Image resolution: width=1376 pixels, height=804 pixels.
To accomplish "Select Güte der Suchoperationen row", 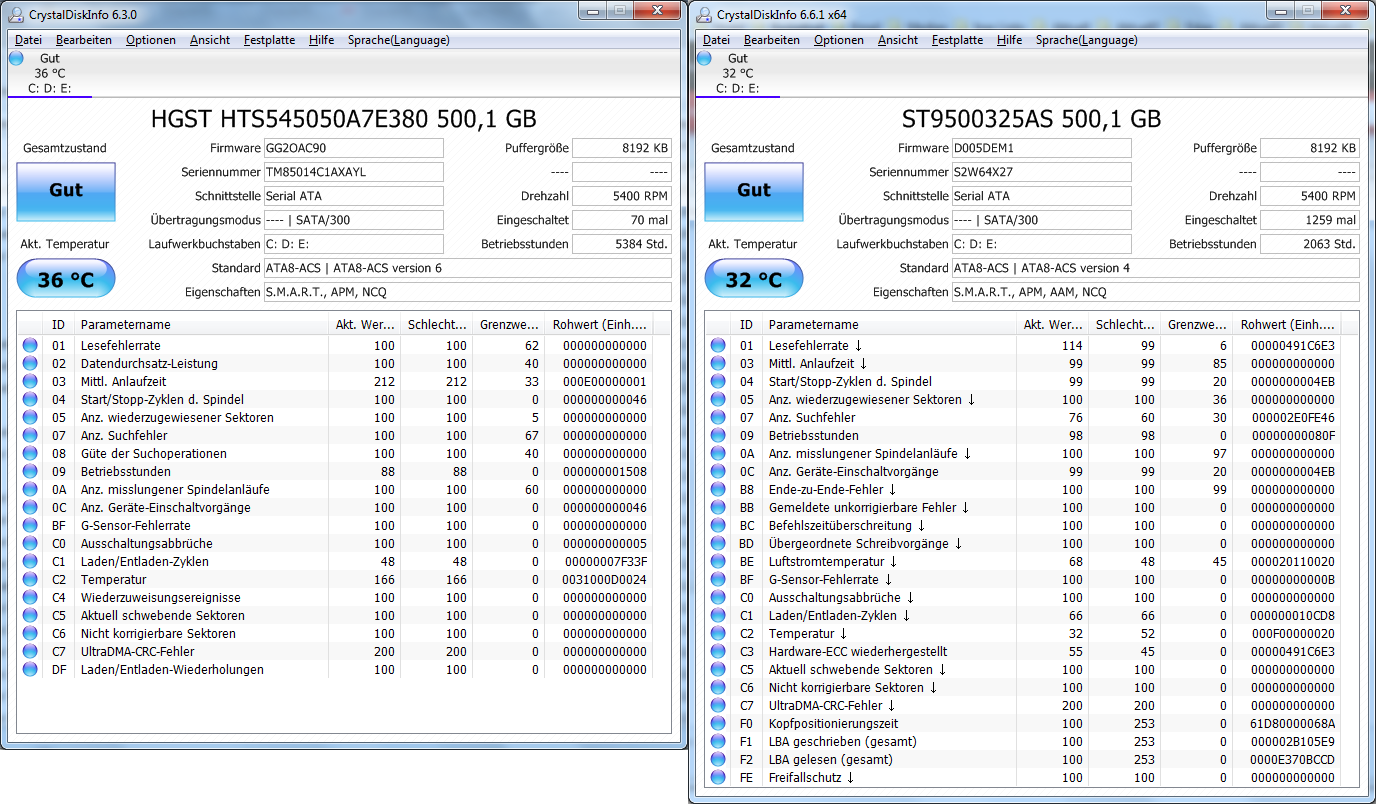I will pyautogui.click(x=336, y=454).
